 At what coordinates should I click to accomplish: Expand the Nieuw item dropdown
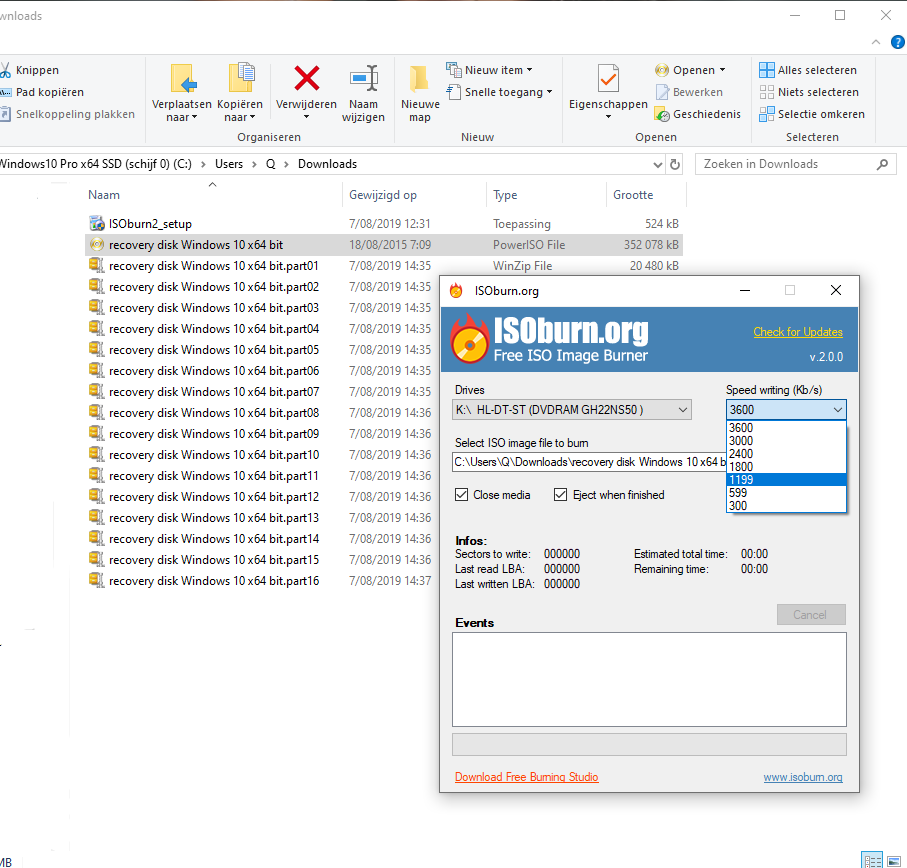pyautogui.click(x=498, y=70)
